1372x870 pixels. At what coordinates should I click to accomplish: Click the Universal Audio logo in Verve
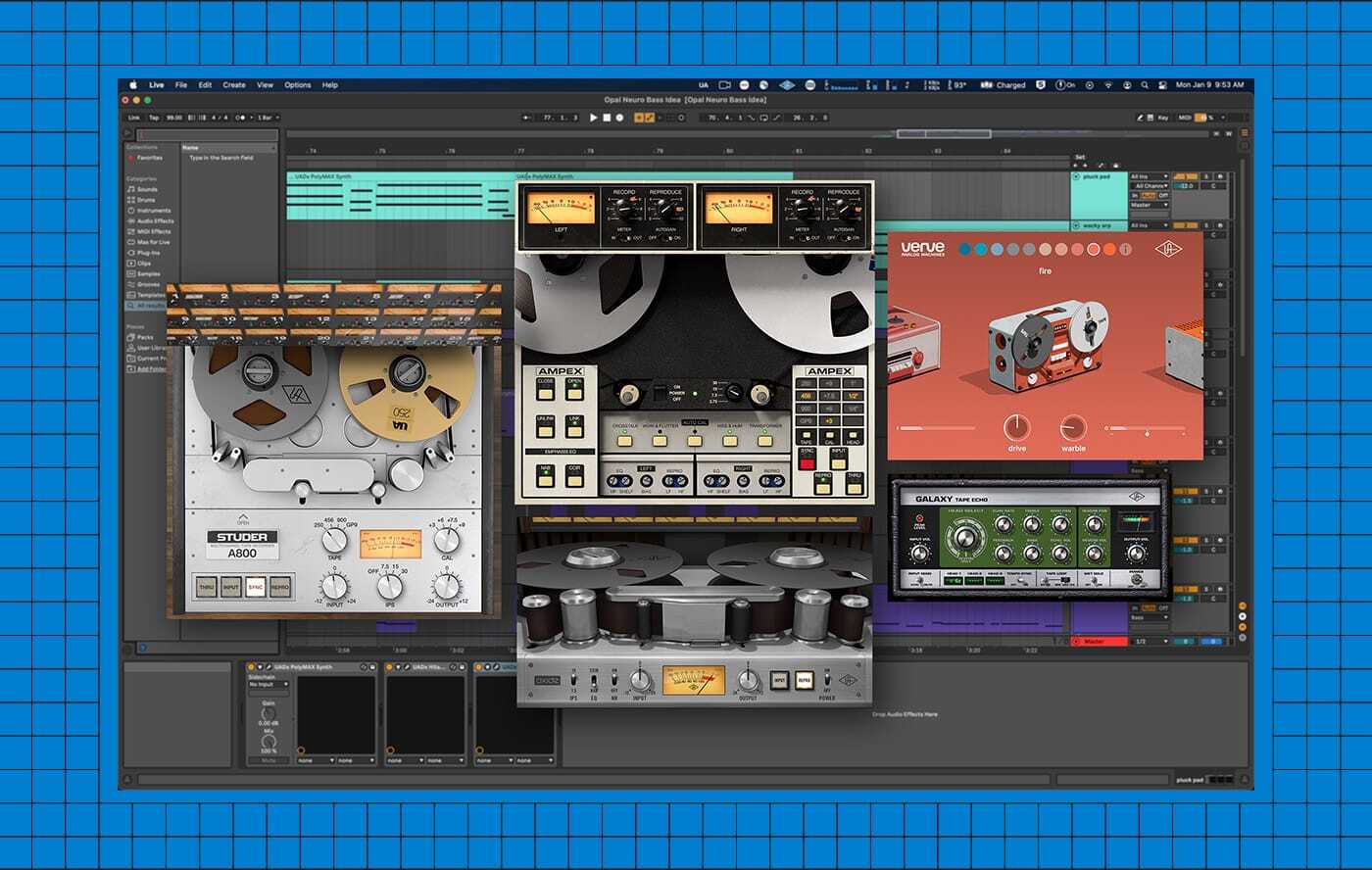(1169, 249)
